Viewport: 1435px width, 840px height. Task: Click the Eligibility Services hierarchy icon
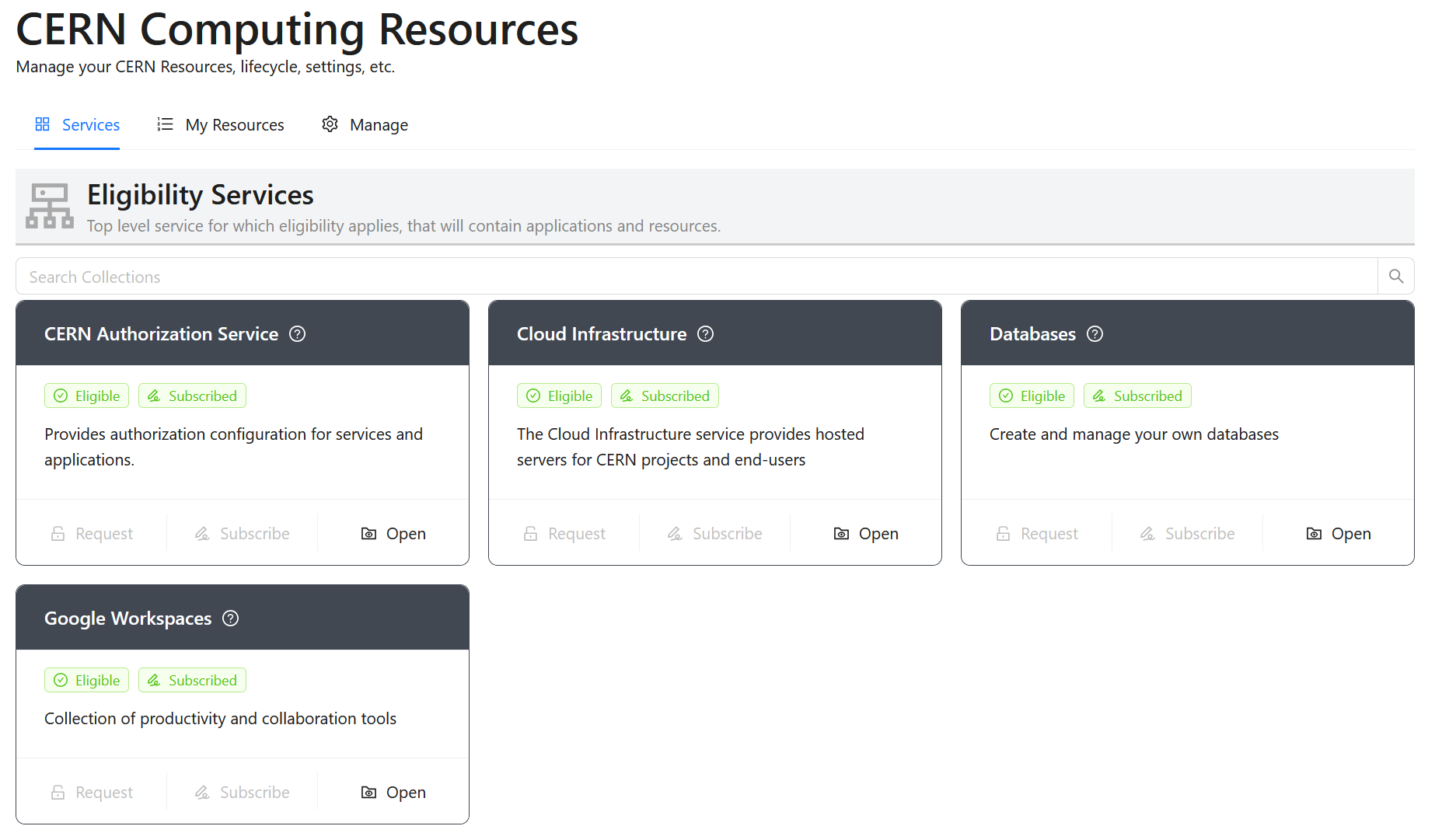(x=50, y=206)
